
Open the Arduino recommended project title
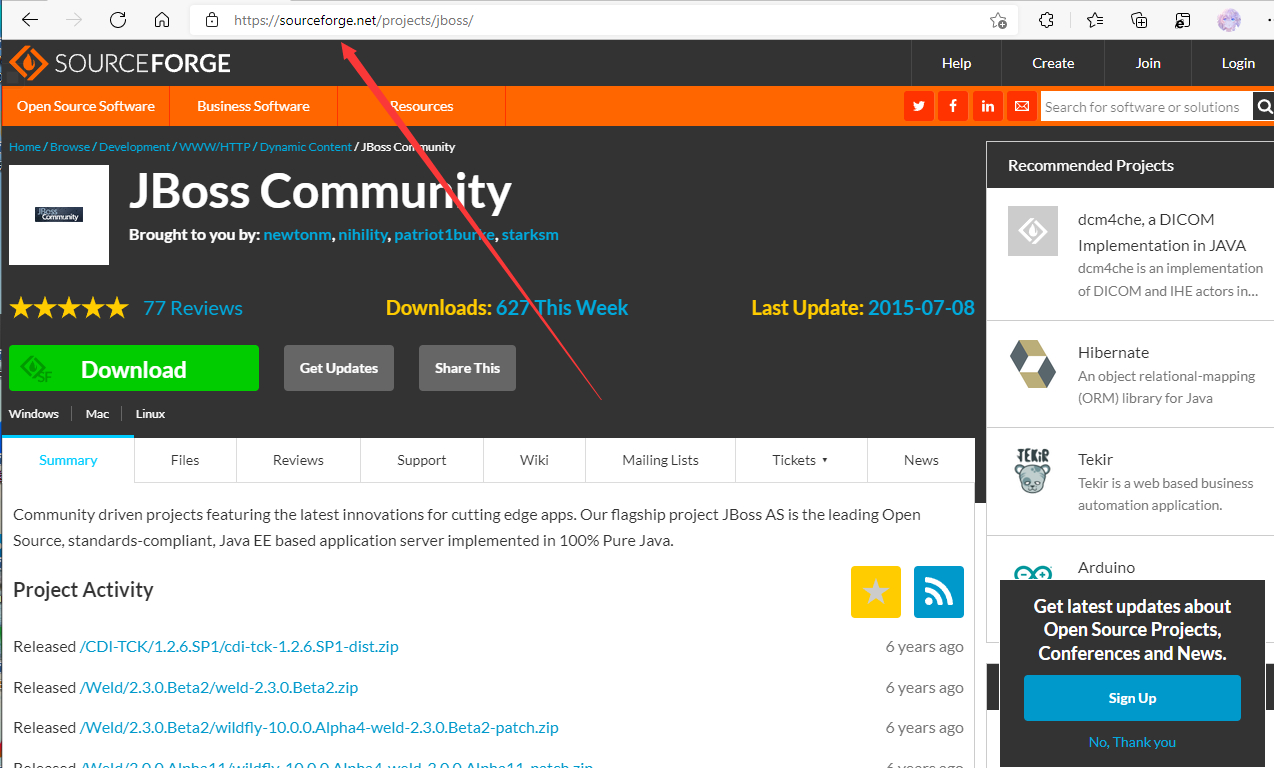click(x=1106, y=567)
